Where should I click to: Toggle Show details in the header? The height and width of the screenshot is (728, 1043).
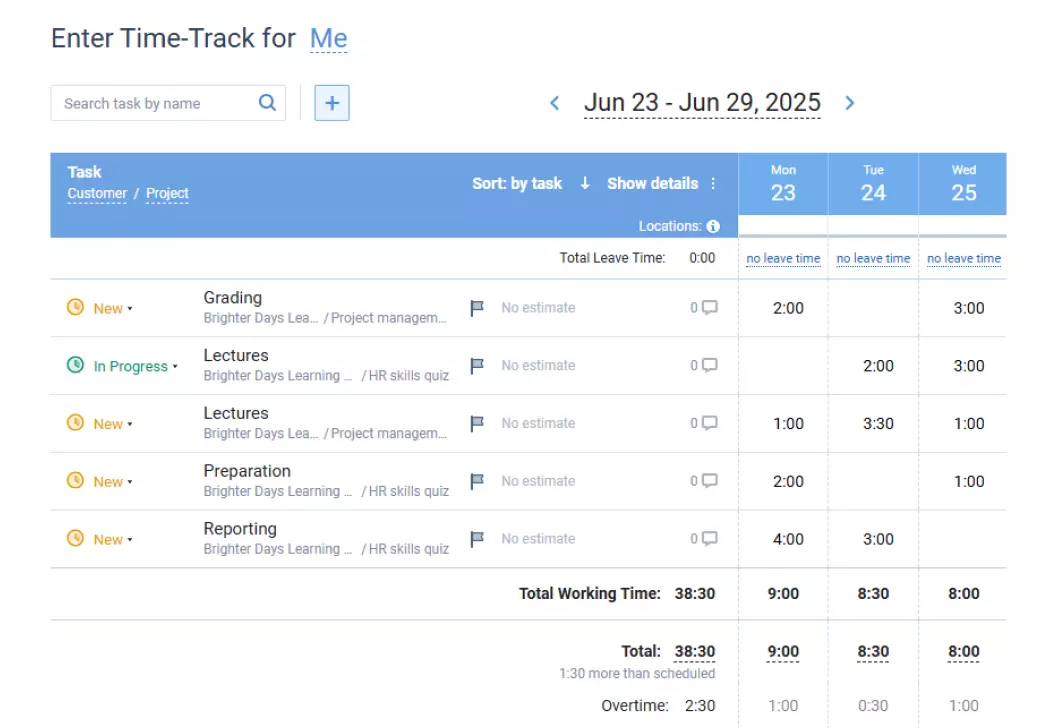point(652,183)
